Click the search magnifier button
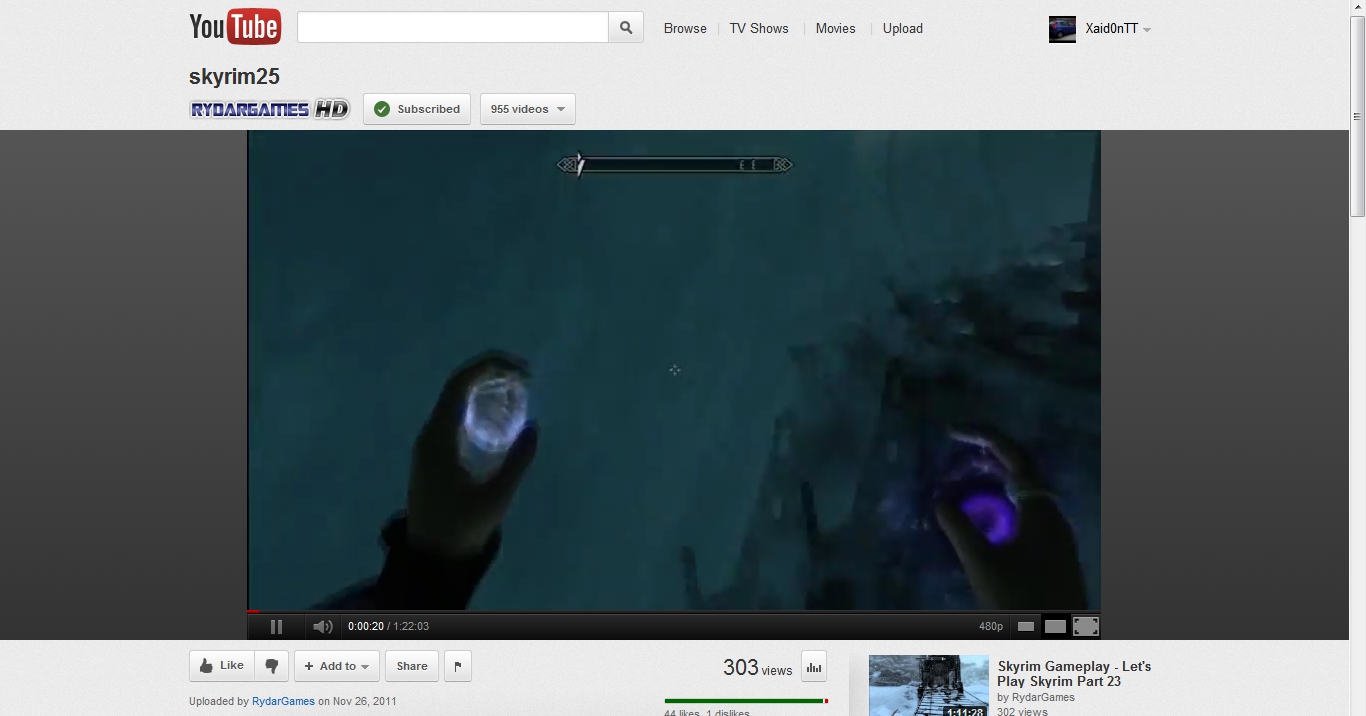Screen dimensions: 1366x716 pos(626,28)
